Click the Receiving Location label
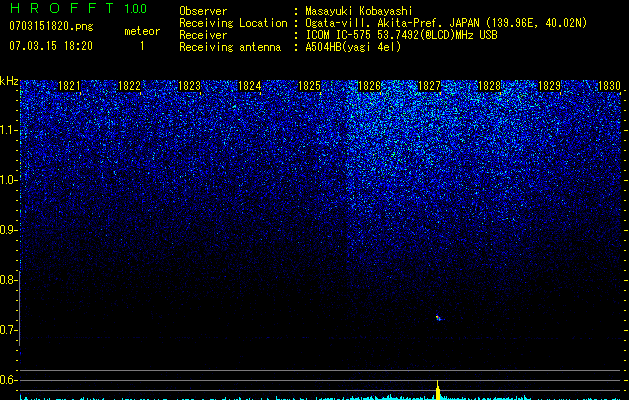Image resolution: width=629 pixels, height=400 pixels. pos(233,23)
